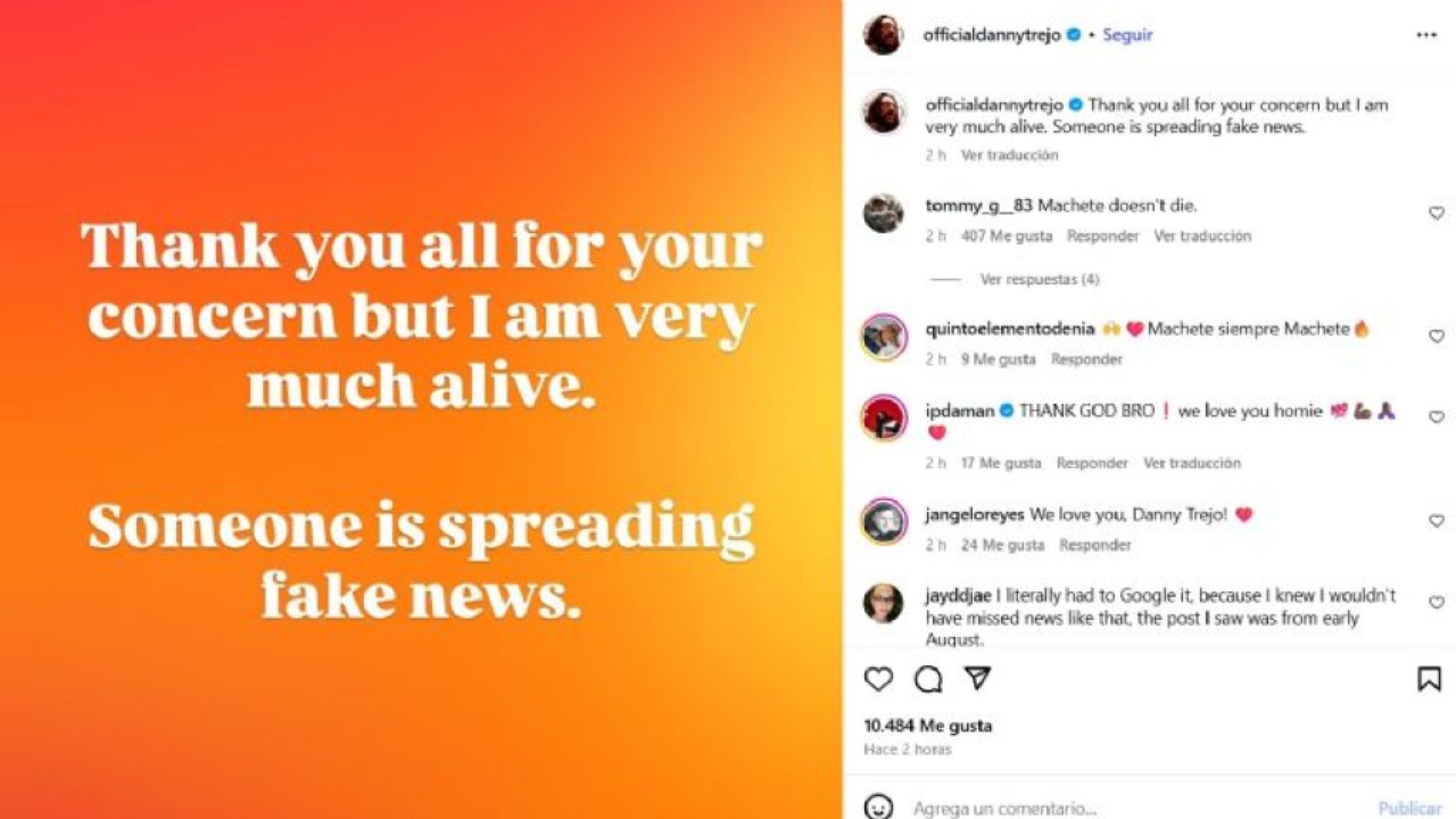Like tommy_g__83's comment
1456x819 pixels.
tap(1437, 213)
